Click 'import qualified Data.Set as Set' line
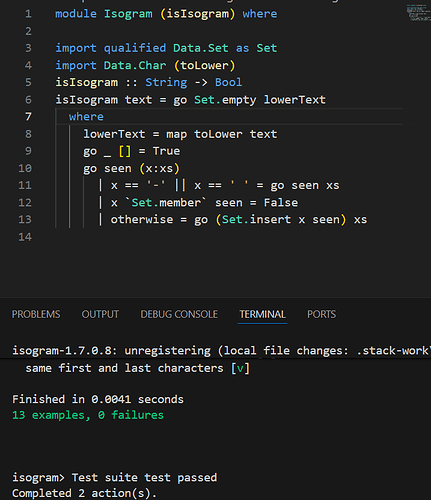The image size is (431, 500). [166, 48]
